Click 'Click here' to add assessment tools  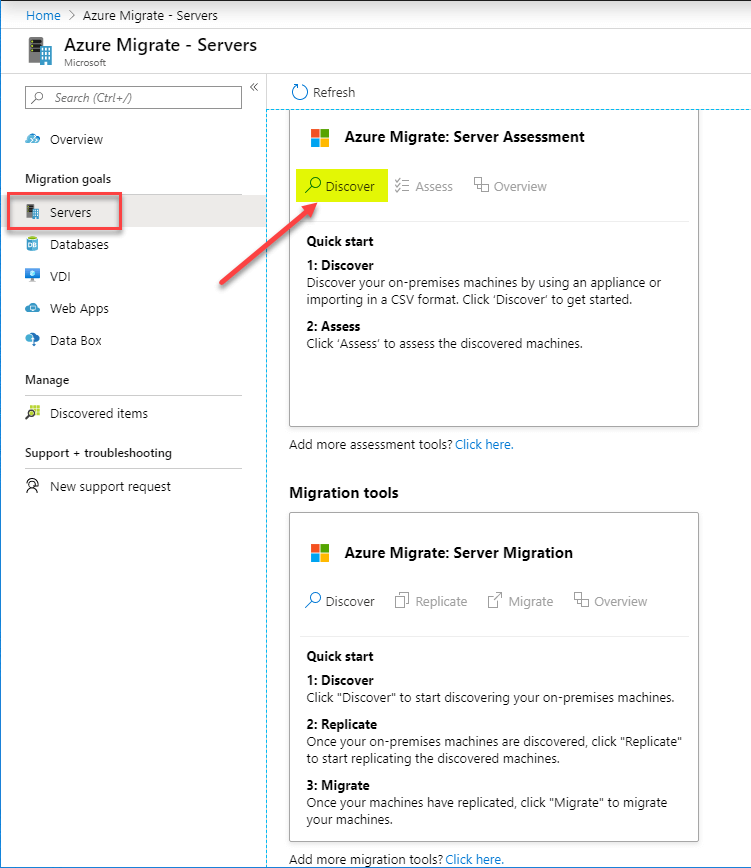[x=484, y=445]
